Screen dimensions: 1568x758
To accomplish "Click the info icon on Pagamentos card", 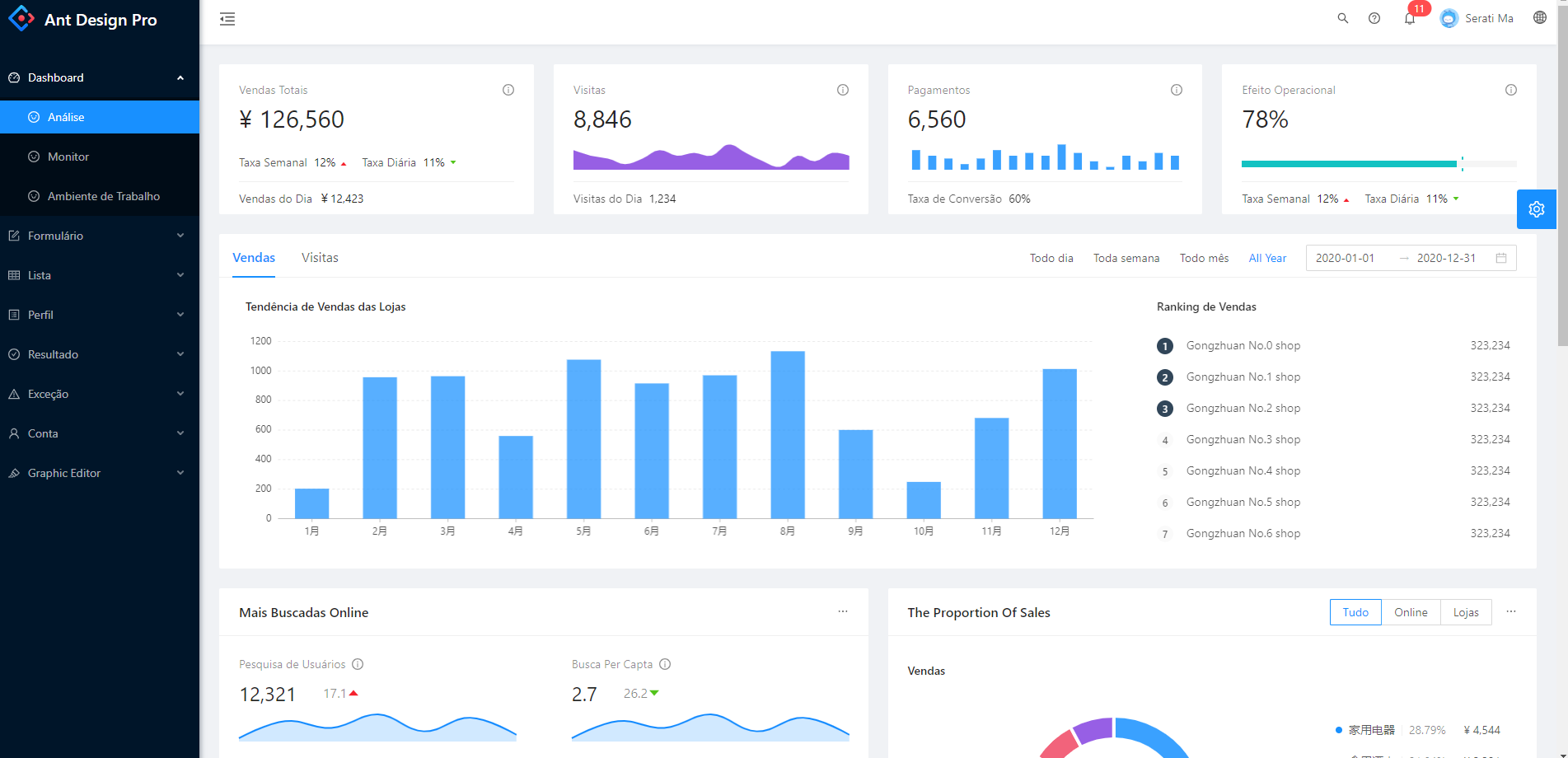I will 1177,90.
